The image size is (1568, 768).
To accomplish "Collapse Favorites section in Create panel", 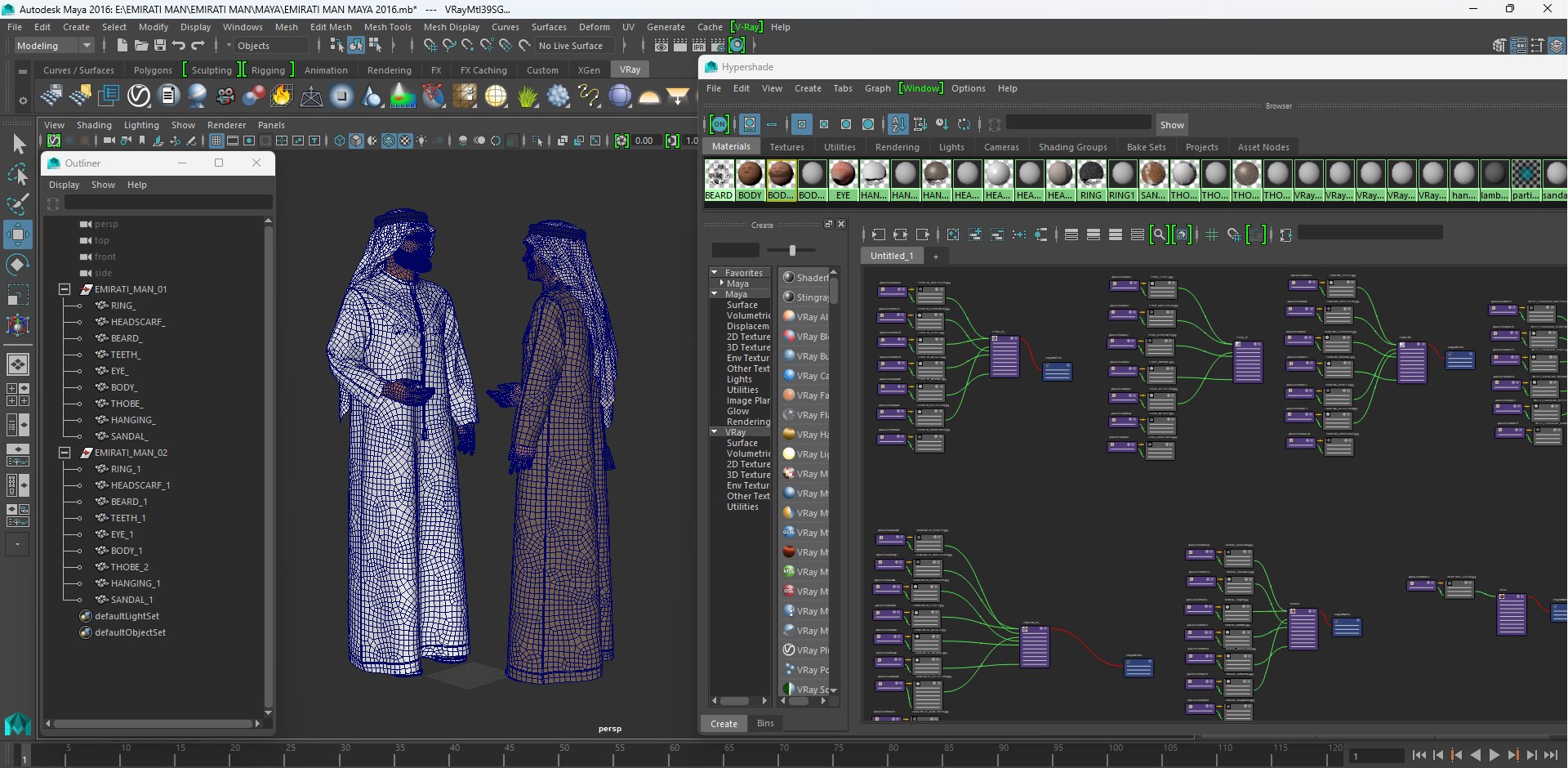I will point(715,273).
